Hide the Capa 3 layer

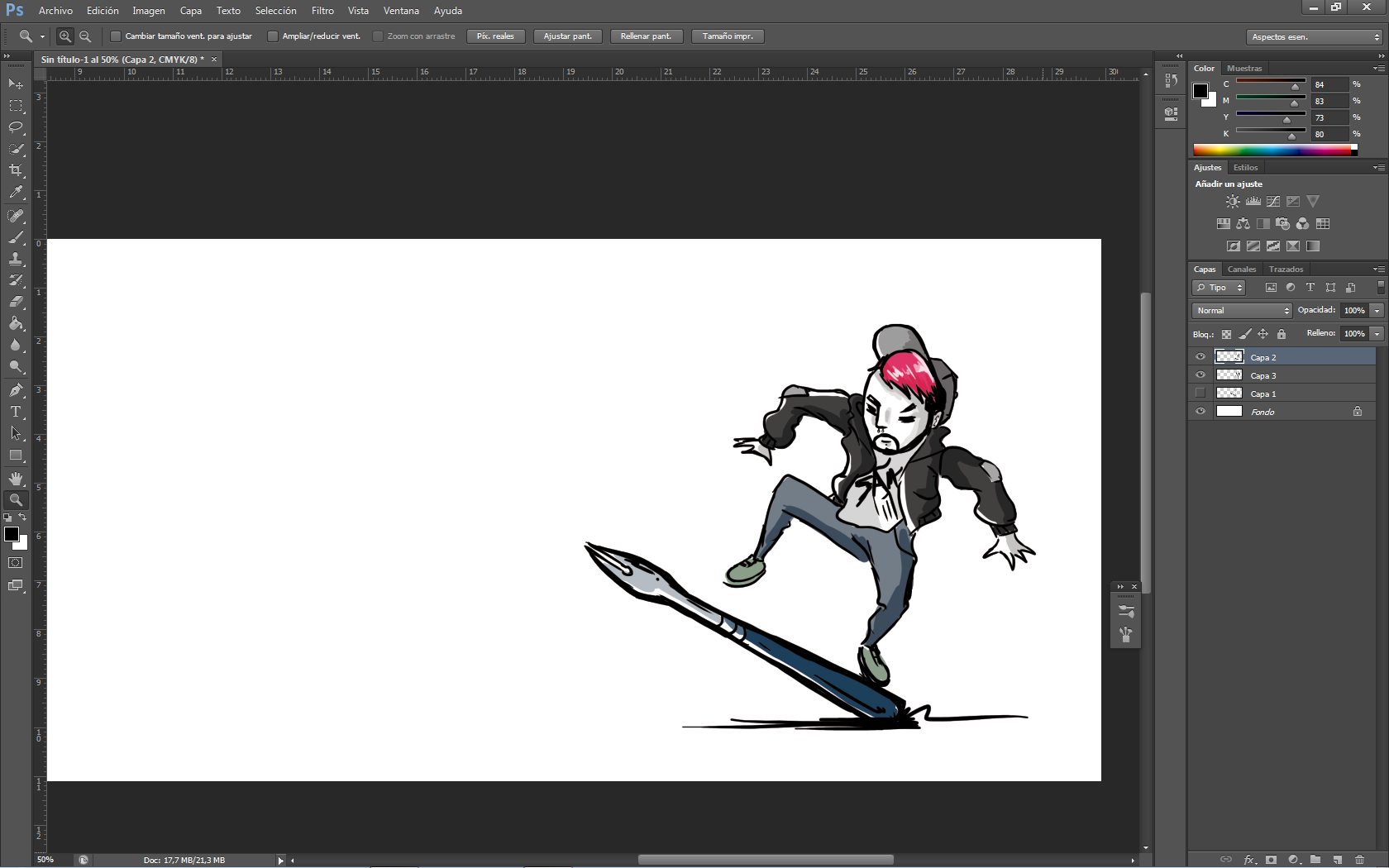[1200, 375]
